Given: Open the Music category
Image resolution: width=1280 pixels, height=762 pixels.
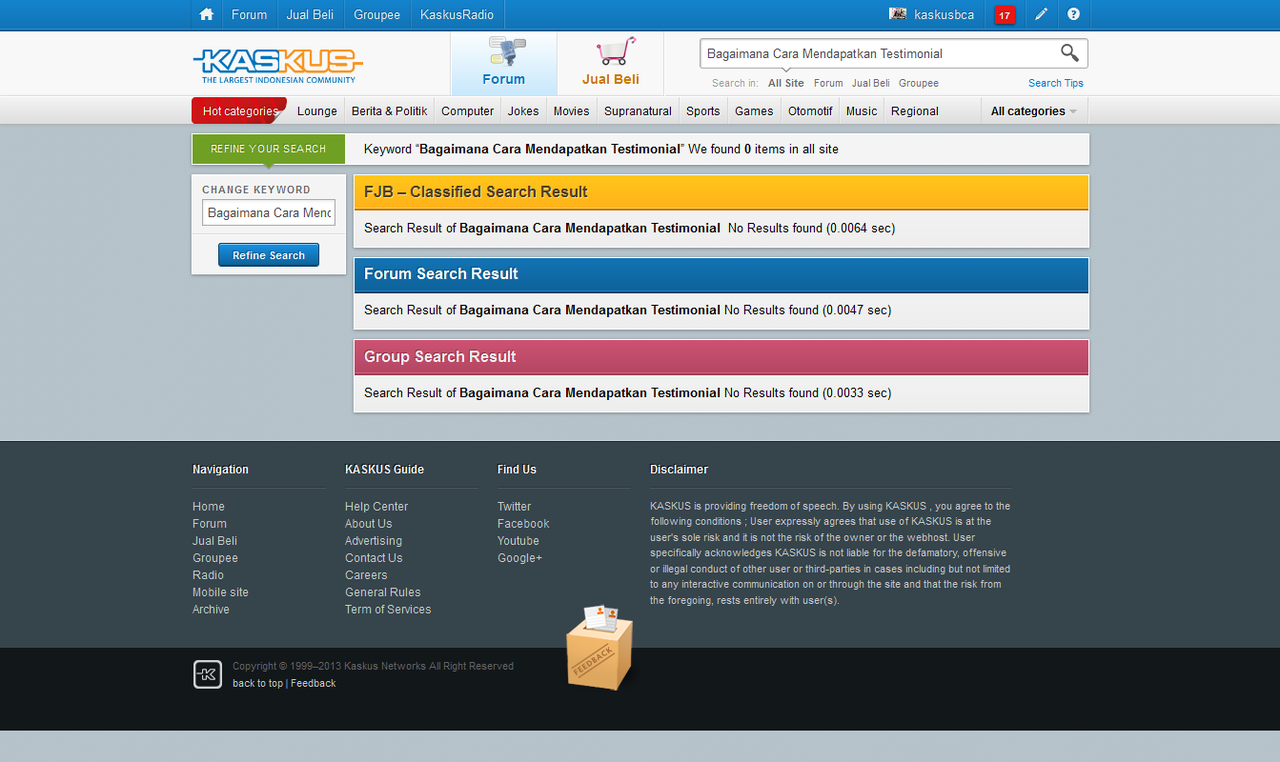Looking at the screenshot, I should coord(861,111).
